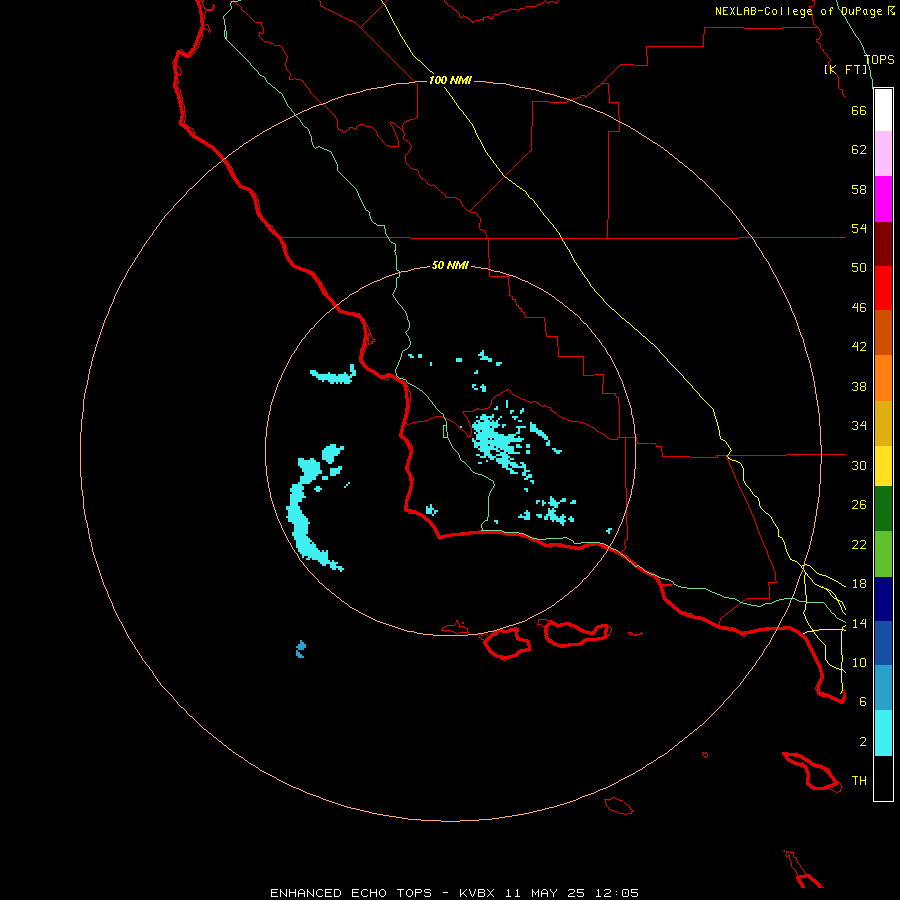Click the black TH threshold legend swatch
This screenshot has width=900, height=900.
(883, 778)
